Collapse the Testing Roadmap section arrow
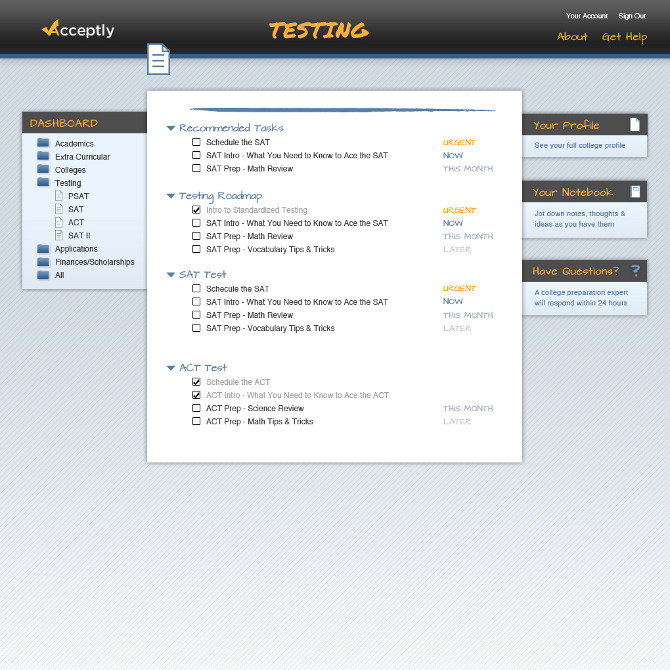The height and width of the screenshot is (670, 670). 171,196
